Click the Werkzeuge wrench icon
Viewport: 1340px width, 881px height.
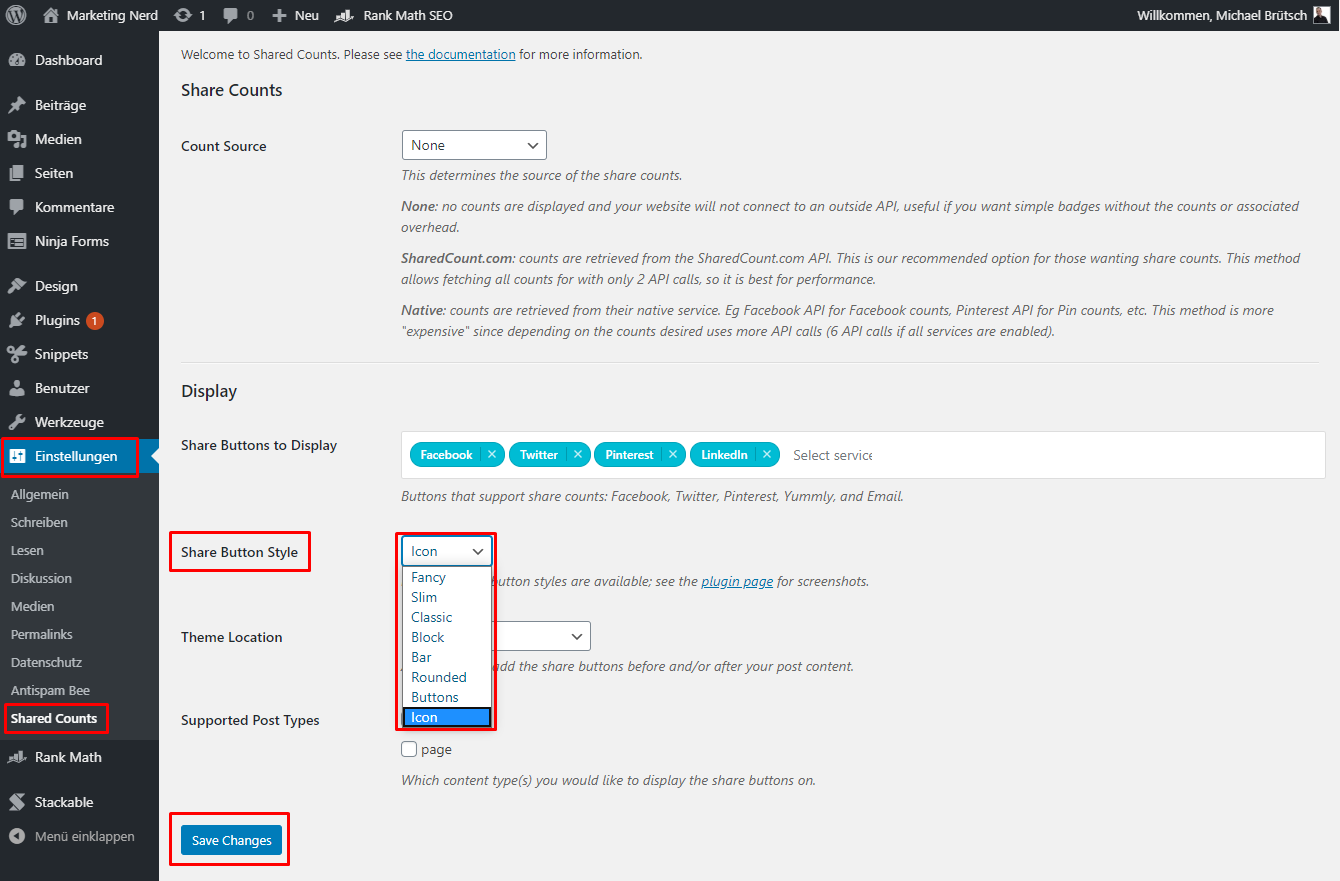(17, 422)
